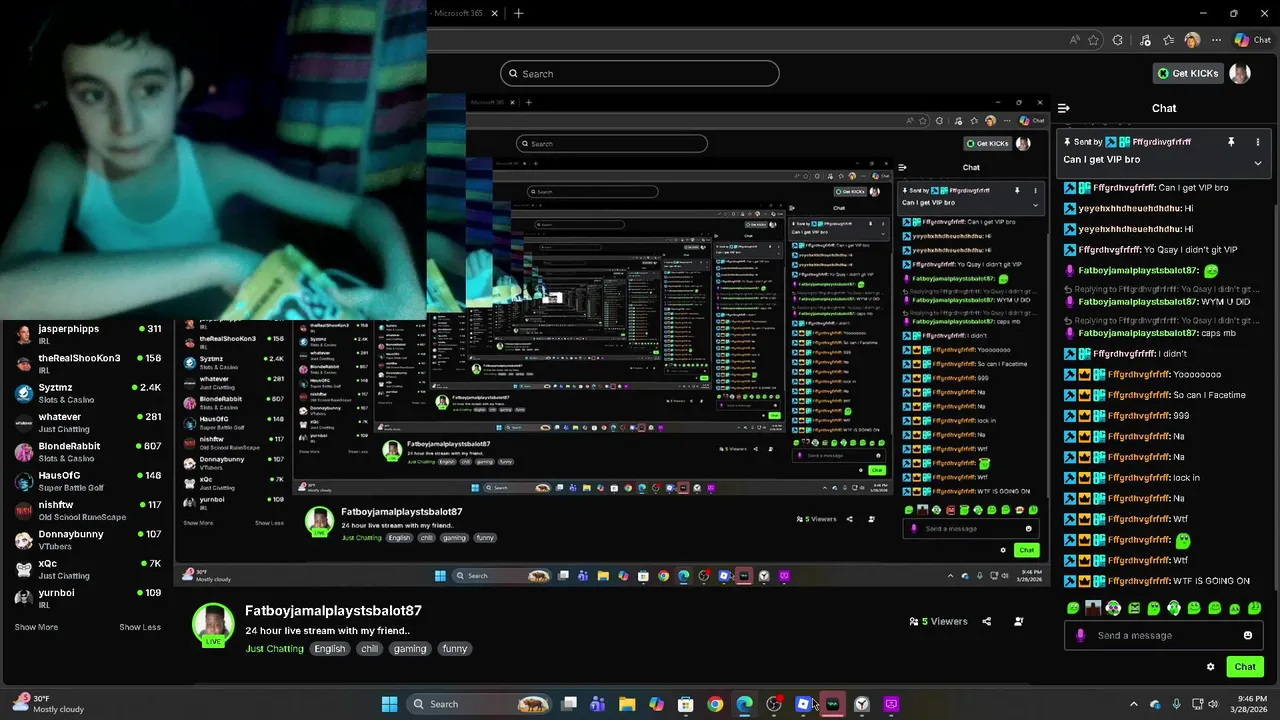Open pinned message three-dot options
The height and width of the screenshot is (720, 1280).
[1258, 142]
